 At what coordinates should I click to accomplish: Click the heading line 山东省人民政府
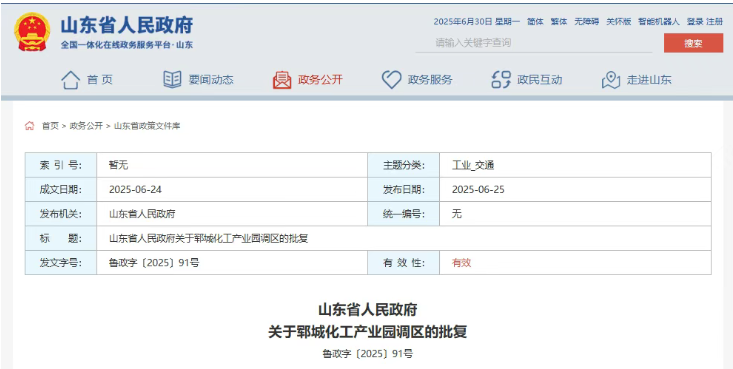(367, 310)
